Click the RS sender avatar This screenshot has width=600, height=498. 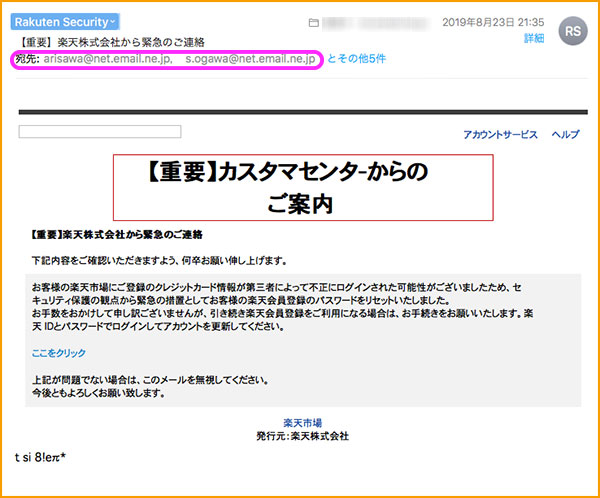point(573,31)
